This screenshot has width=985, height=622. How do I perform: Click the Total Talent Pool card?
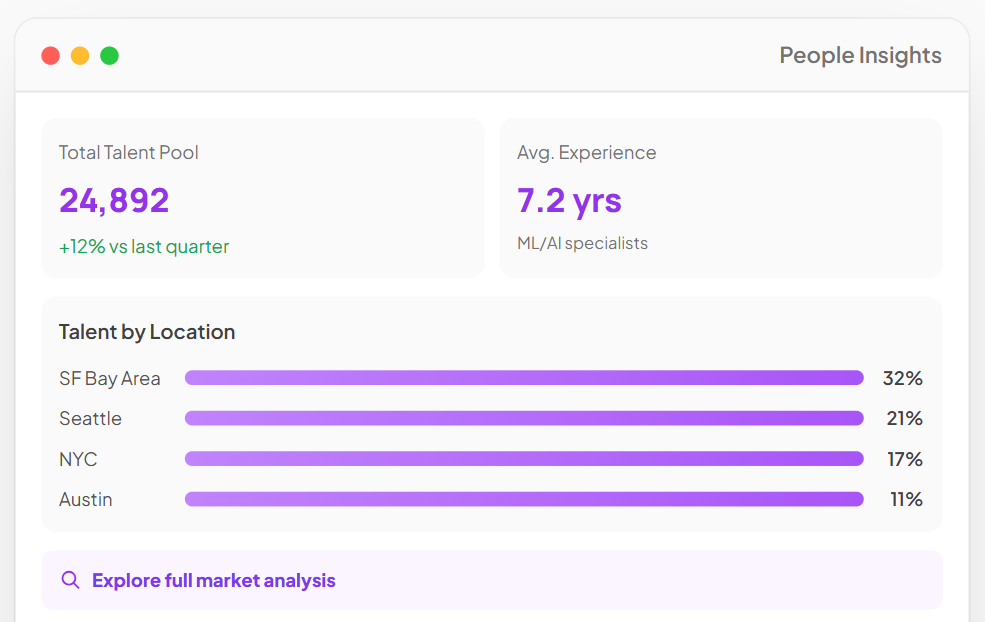tap(263, 198)
